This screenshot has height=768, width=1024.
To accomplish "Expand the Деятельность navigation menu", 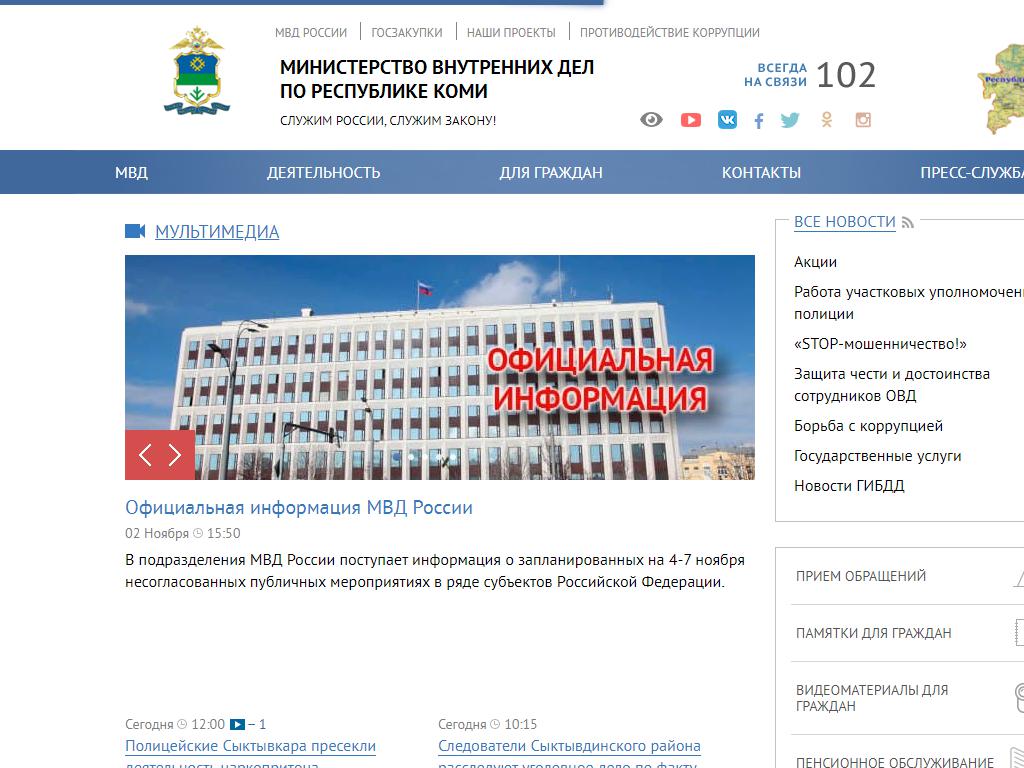I will coord(323,172).
